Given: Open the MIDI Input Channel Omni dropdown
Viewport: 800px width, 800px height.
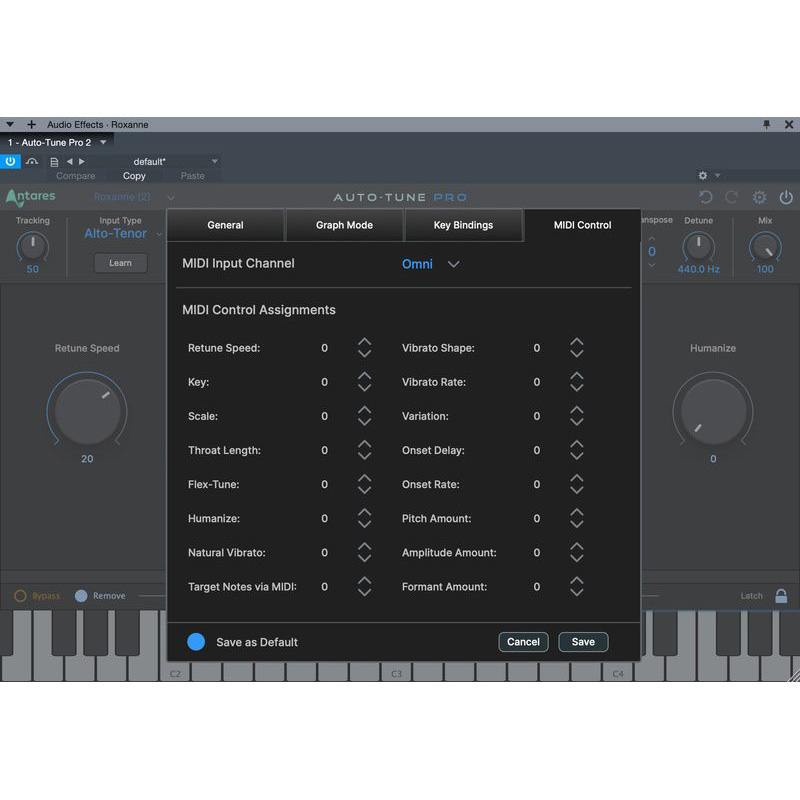Looking at the screenshot, I should (x=431, y=264).
